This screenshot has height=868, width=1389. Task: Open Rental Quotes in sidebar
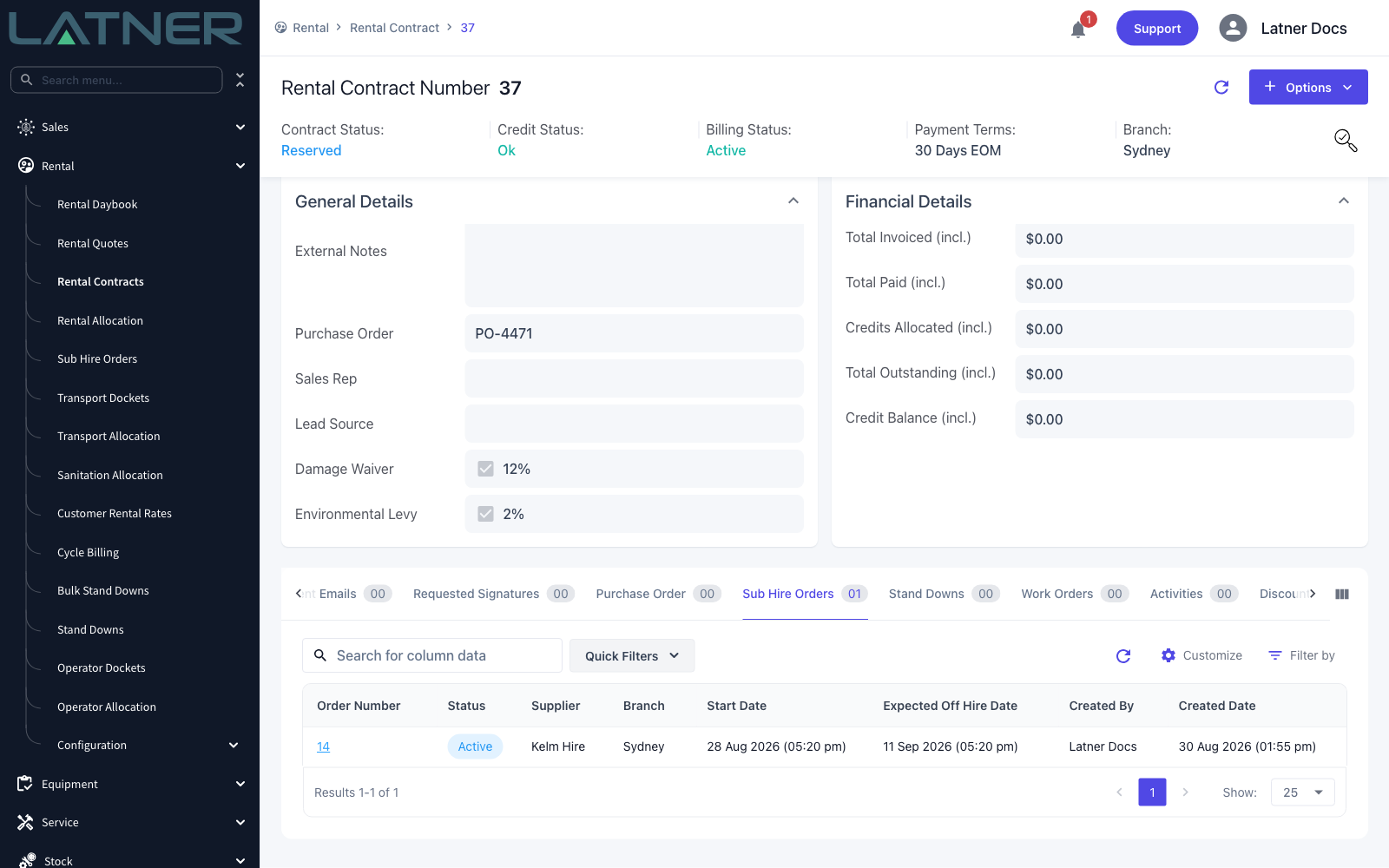[x=93, y=243]
